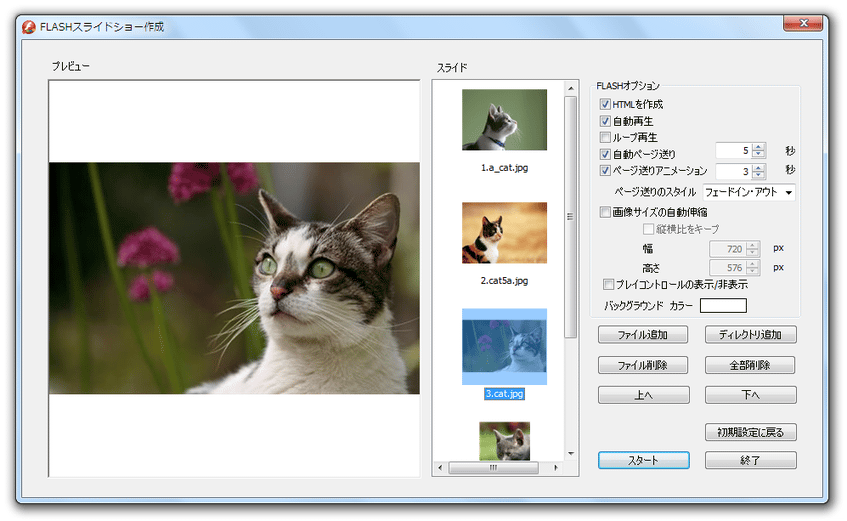Enable 画像サイズの自動伸縮 checkbox
Viewport: 847px width, 521px height.
tap(605, 212)
